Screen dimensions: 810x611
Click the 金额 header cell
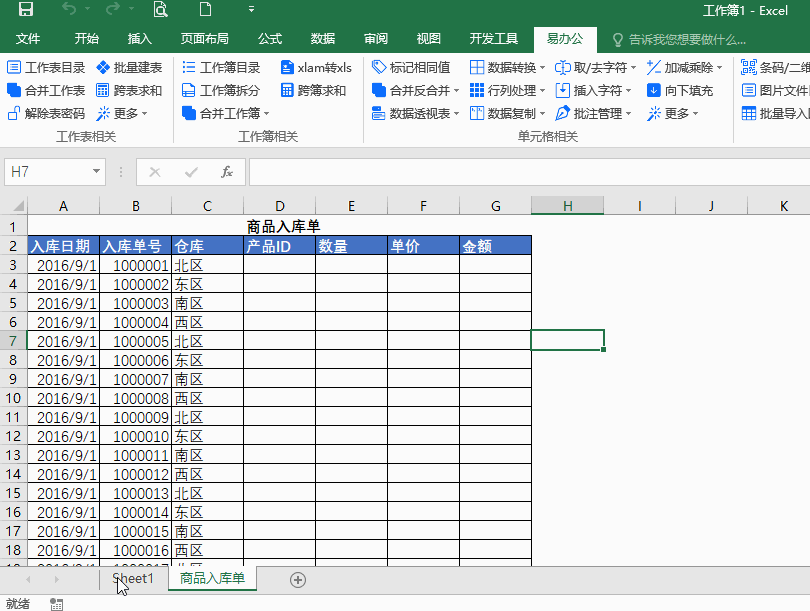click(495, 246)
